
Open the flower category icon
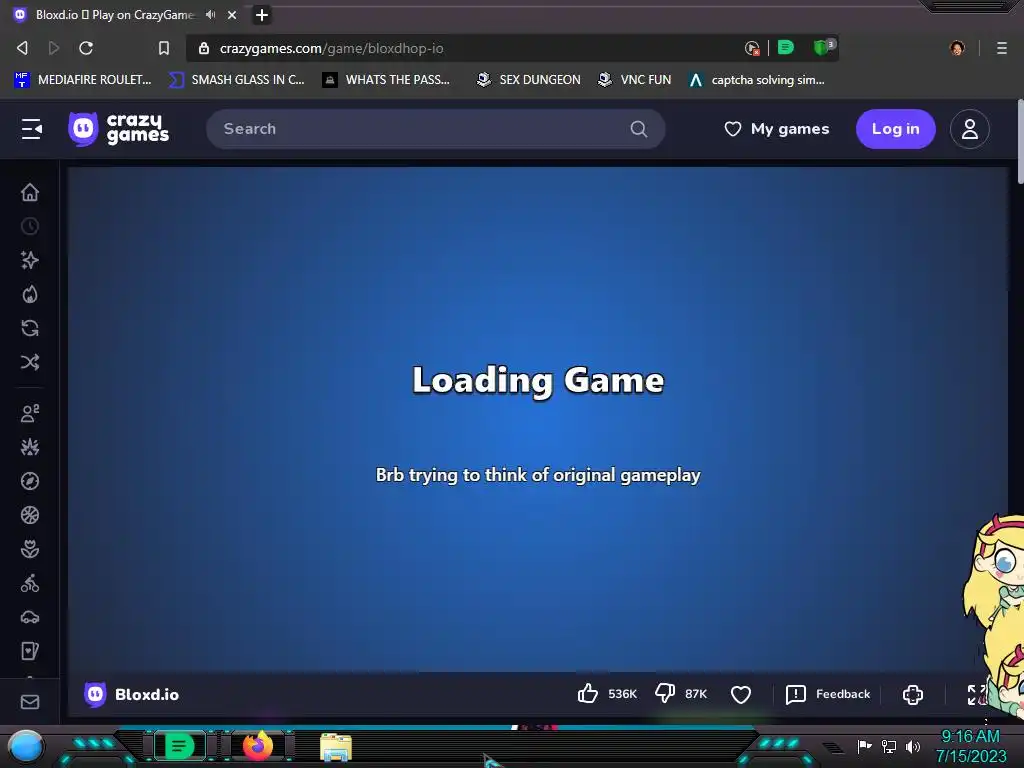coord(30,549)
